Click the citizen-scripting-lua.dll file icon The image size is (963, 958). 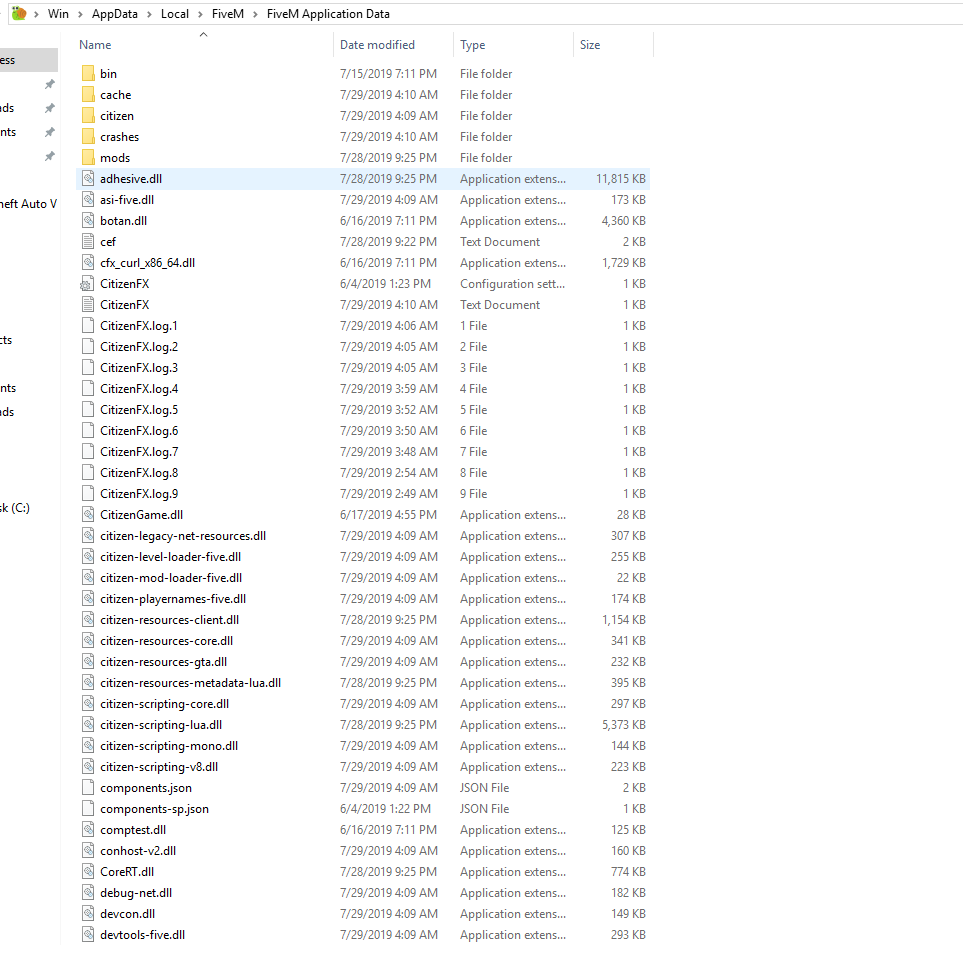pyautogui.click(x=88, y=725)
